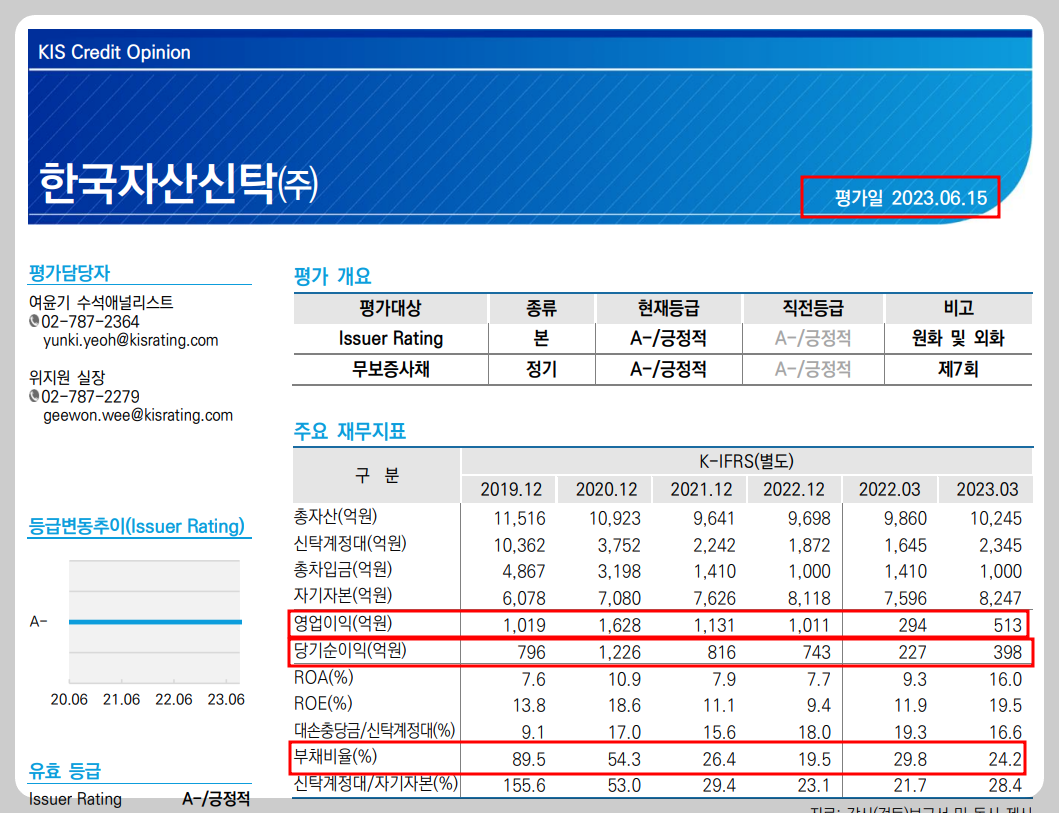Viewport: 1059px width, 813px height.
Task: Click the chart axis label 23.06
Action: click(x=226, y=700)
